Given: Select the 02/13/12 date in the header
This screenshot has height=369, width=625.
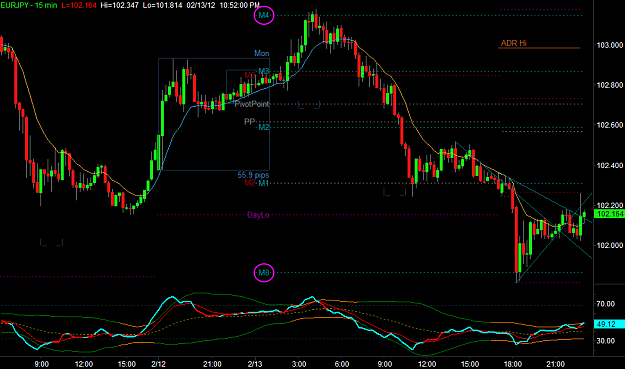Looking at the screenshot, I should (x=201, y=5).
